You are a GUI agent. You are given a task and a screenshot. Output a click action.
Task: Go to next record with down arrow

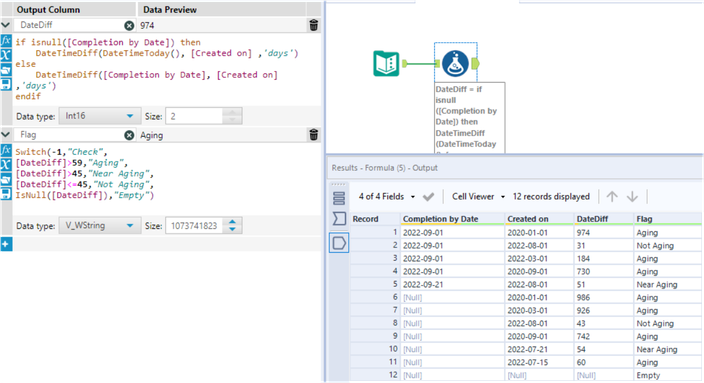(x=632, y=196)
